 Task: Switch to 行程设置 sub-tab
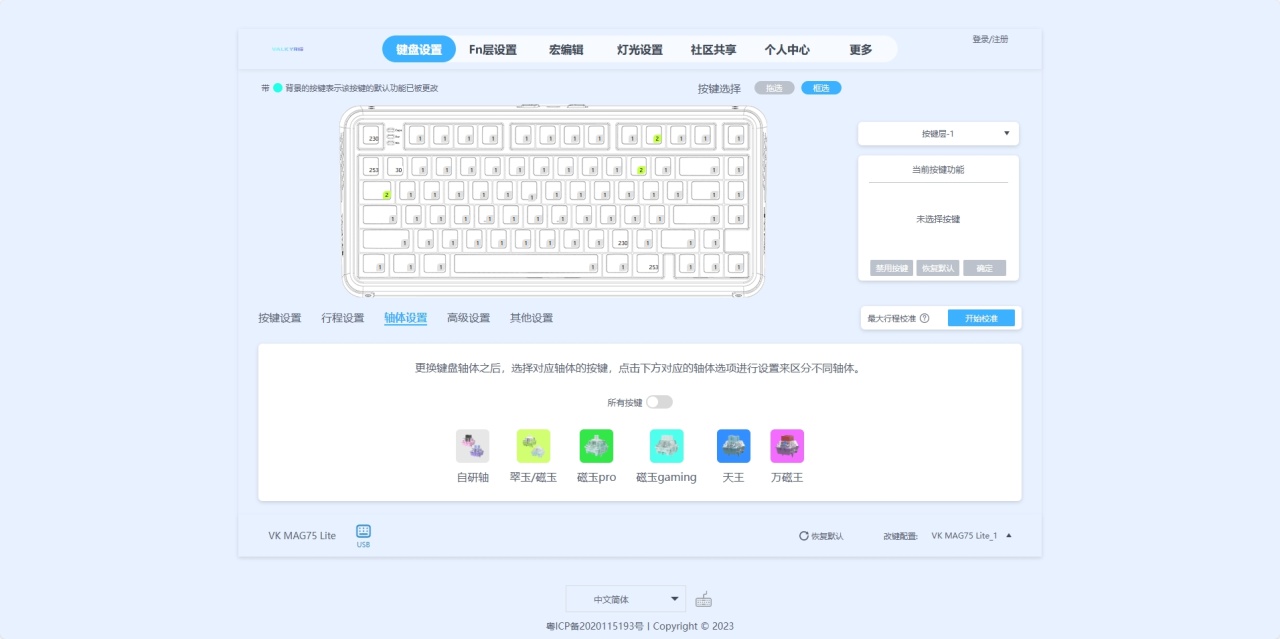(343, 318)
